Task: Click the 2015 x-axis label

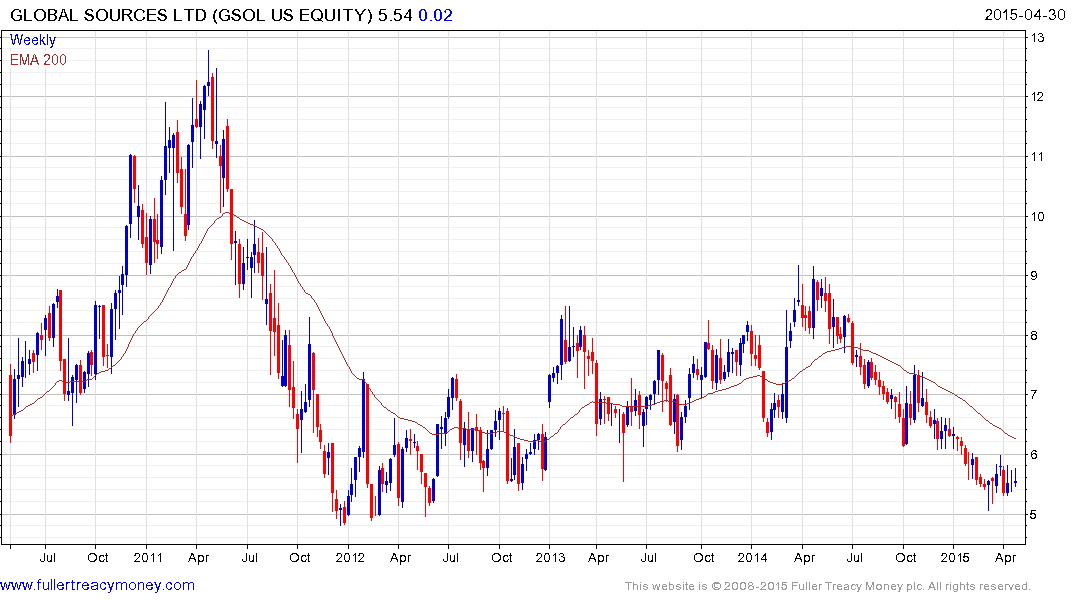Action: pos(954,557)
